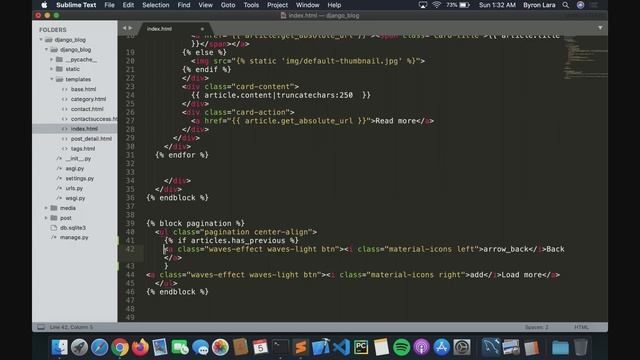The image size is (640, 360).
Task: Open manage.py in the sidebar
Action: coord(74,237)
